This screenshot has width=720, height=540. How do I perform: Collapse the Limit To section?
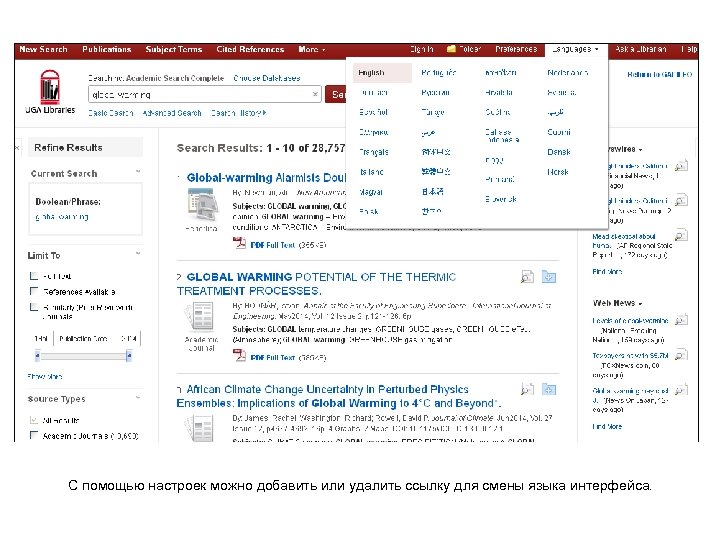138,253
